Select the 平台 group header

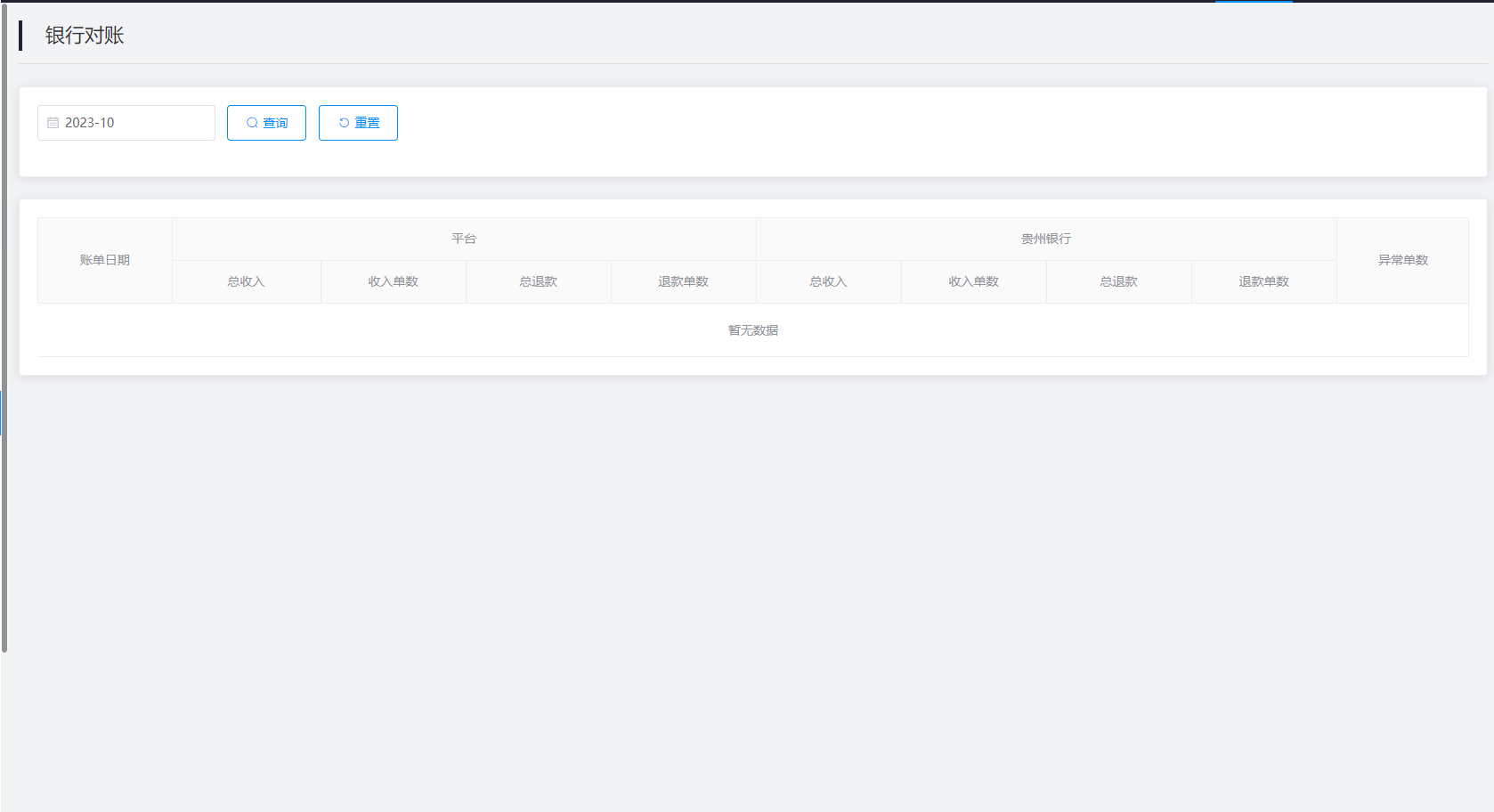pos(464,239)
